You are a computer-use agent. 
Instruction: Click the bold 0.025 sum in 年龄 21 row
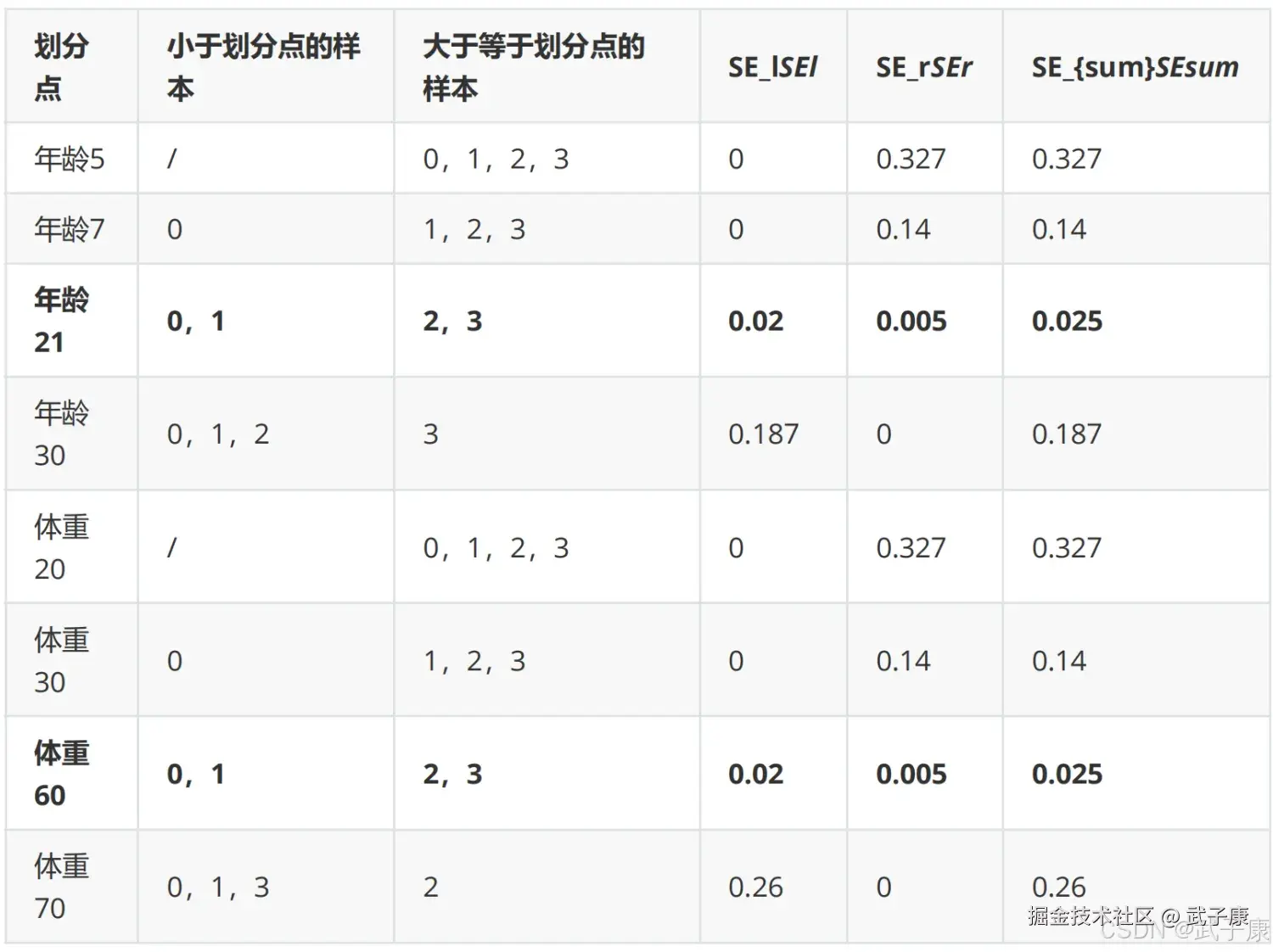click(x=1067, y=321)
